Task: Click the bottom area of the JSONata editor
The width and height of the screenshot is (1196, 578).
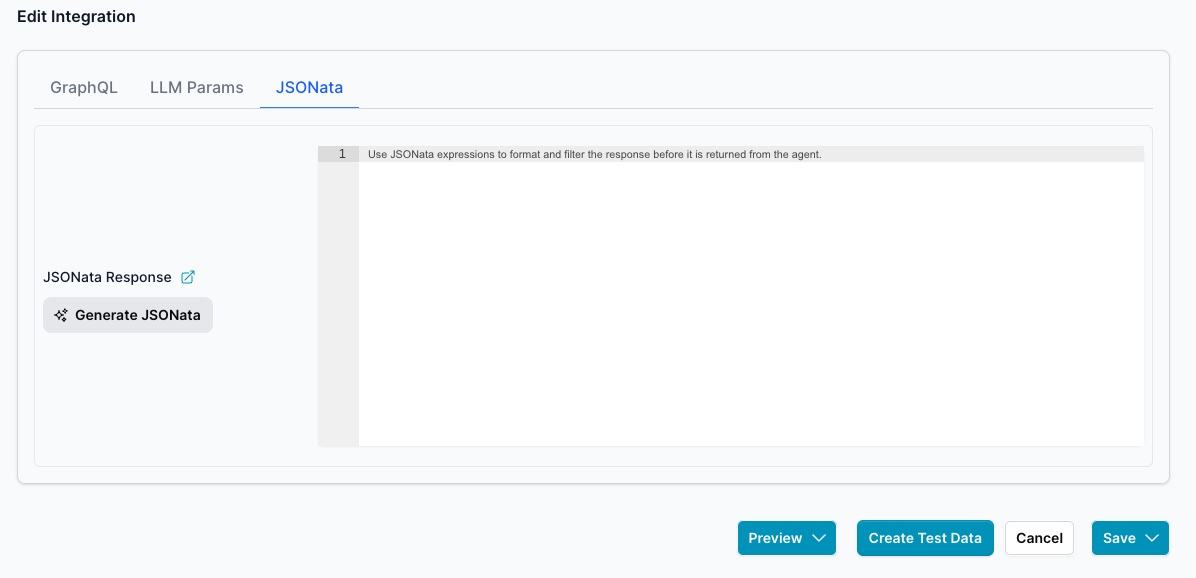Action: [750, 430]
